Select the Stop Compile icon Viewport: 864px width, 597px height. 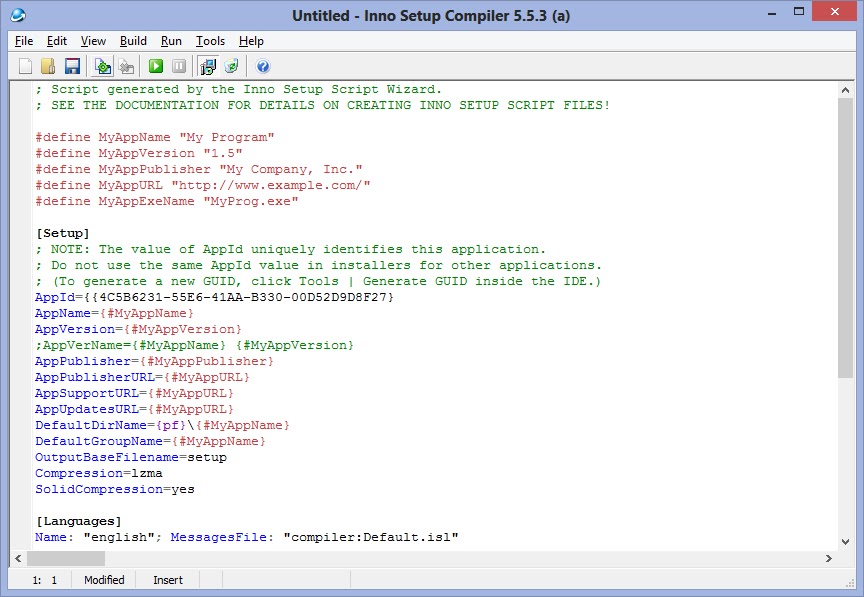126,66
